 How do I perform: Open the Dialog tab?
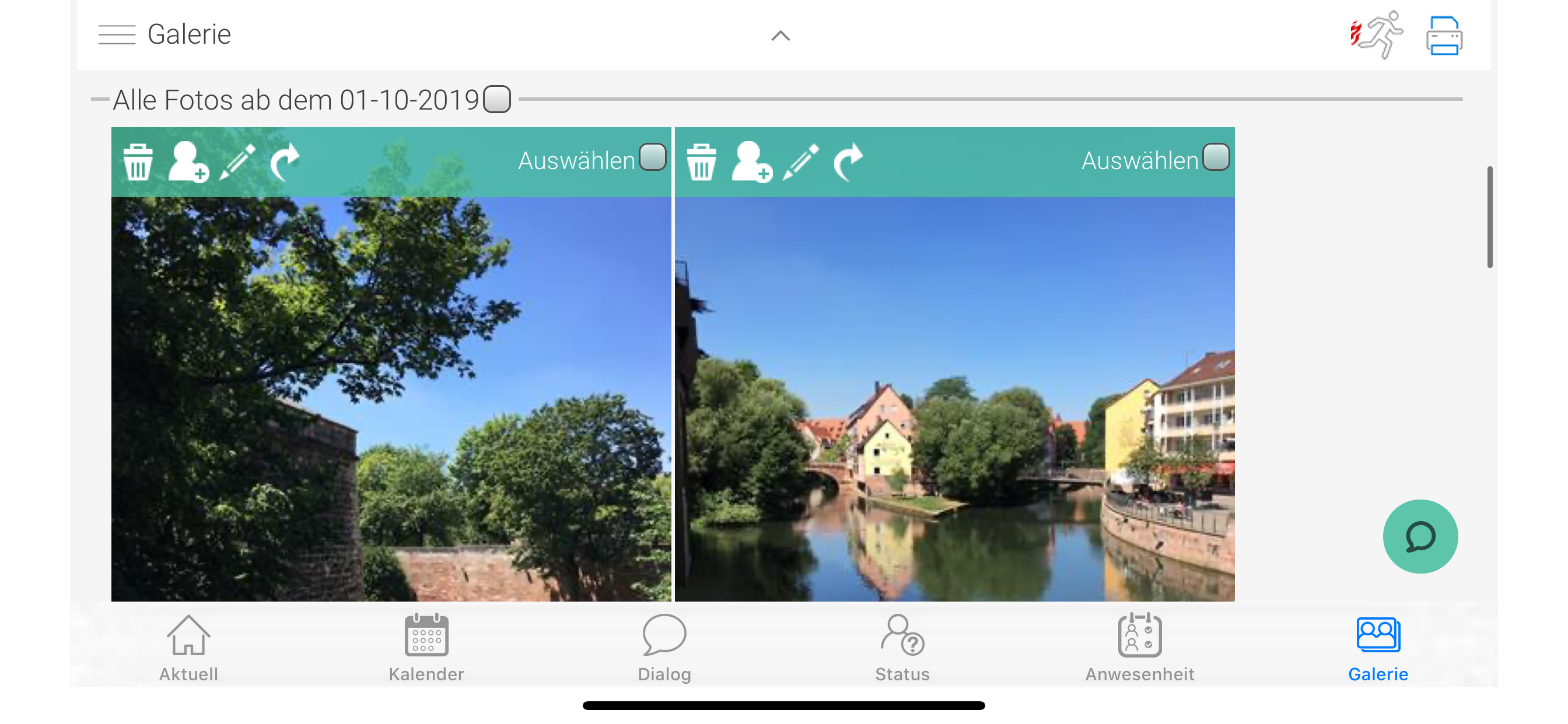(664, 648)
